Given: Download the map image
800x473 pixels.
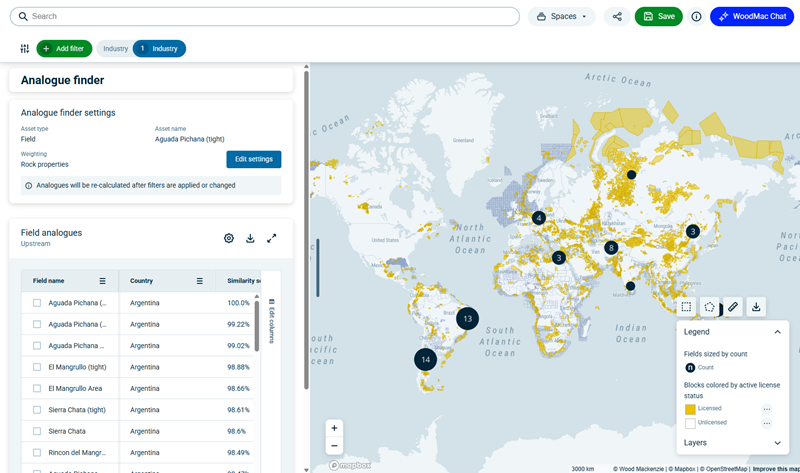Looking at the screenshot, I should pyautogui.click(x=757, y=307).
